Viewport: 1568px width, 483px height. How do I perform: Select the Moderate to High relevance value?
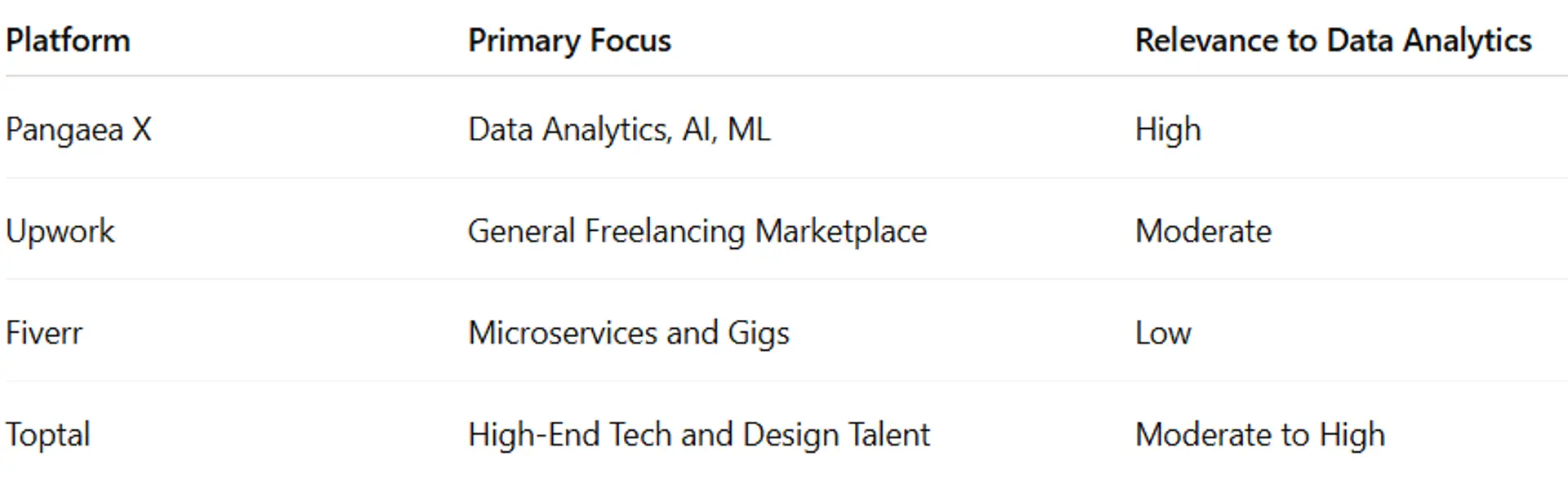(x=1259, y=435)
